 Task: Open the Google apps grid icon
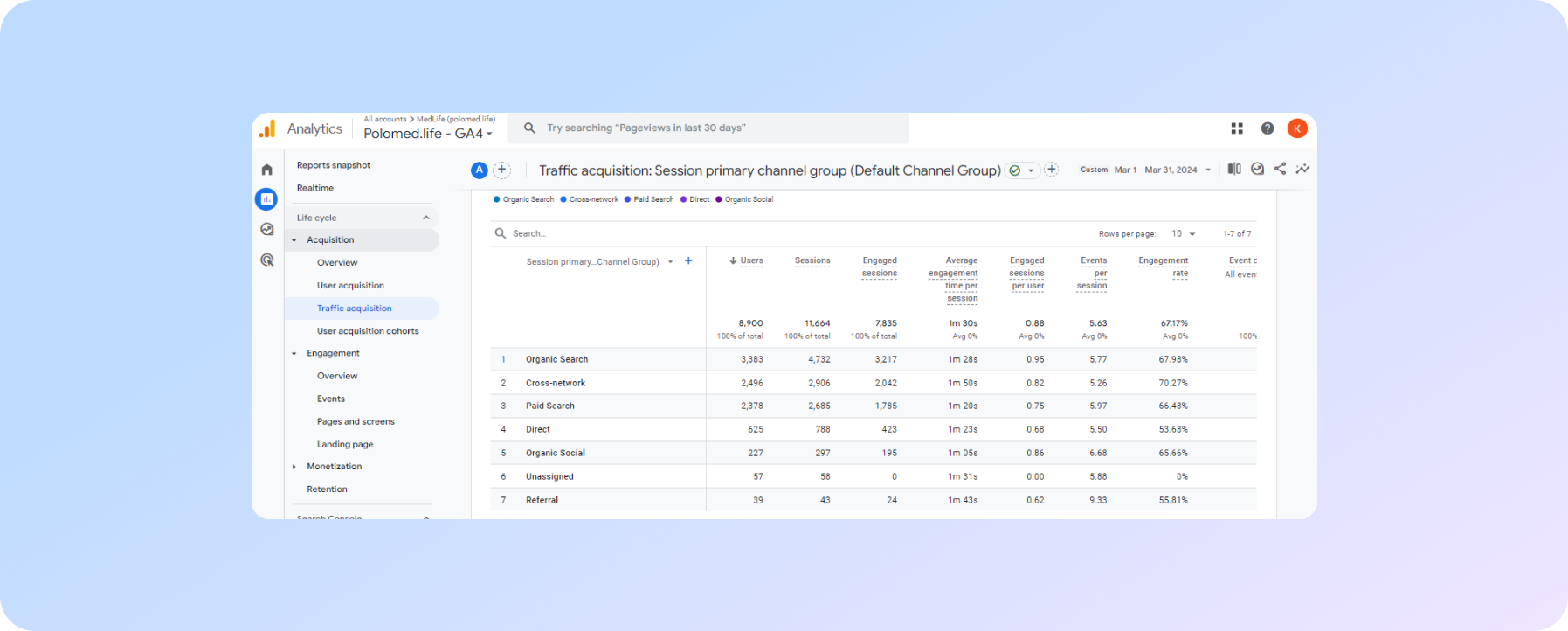pyautogui.click(x=1237, y=128)
